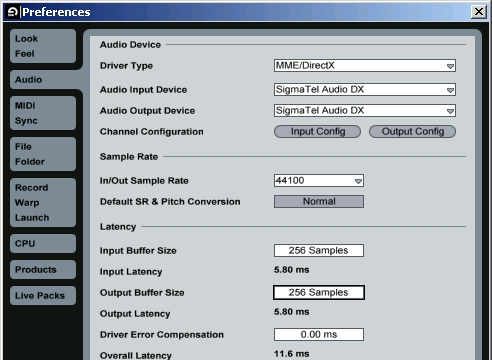Select the Audio preferences tab
Screen dimensions: 492x360
point(46,80)
